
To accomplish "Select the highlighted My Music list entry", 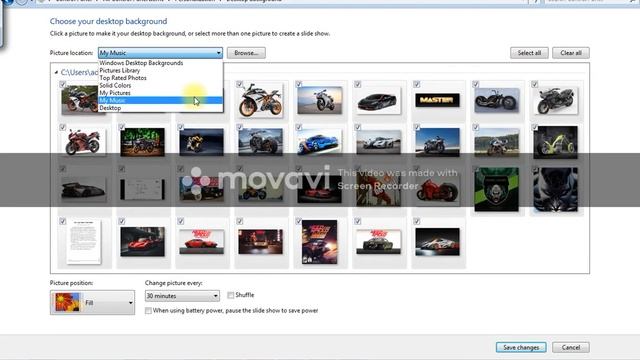I will pyautogui.click(x=160, y=100).
